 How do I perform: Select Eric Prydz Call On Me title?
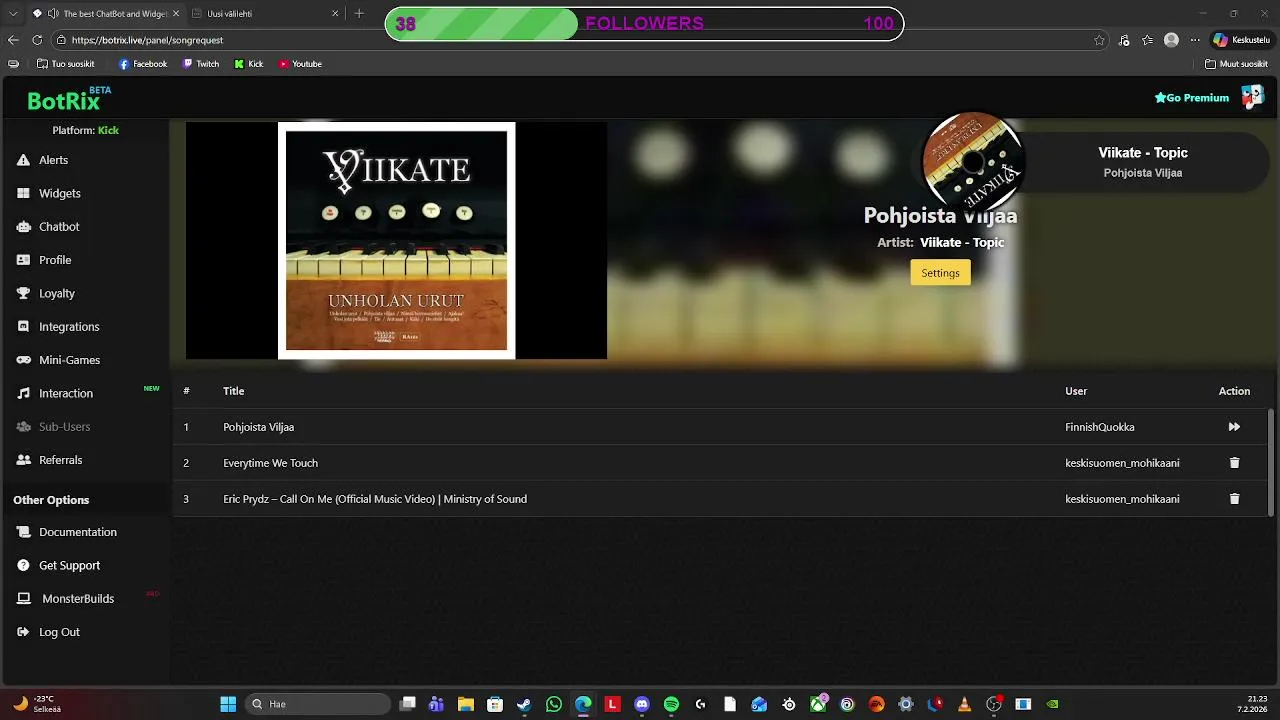pyautogui.click(x=375, y=499)
